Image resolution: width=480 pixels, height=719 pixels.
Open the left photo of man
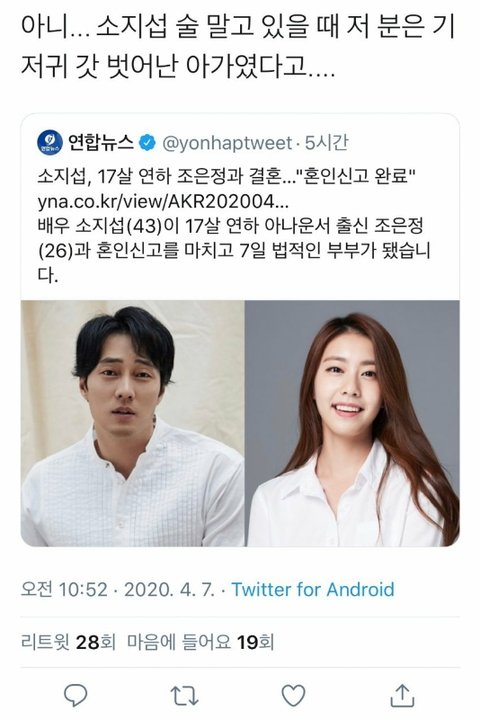[132, 423]
